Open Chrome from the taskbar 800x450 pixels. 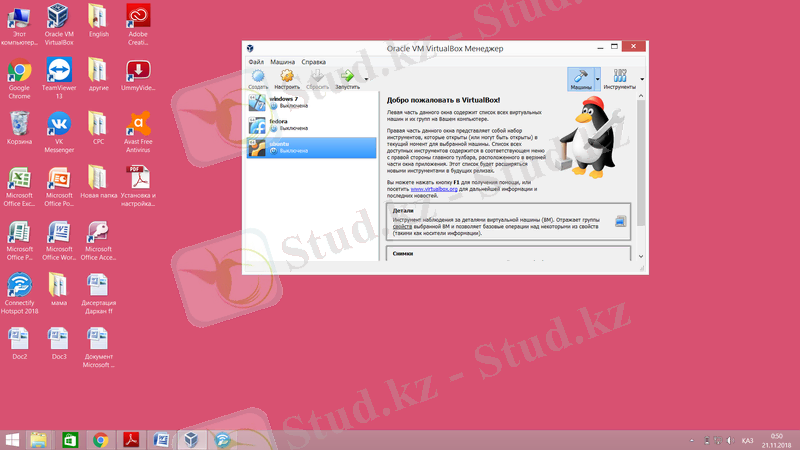(x=101, y=440)
